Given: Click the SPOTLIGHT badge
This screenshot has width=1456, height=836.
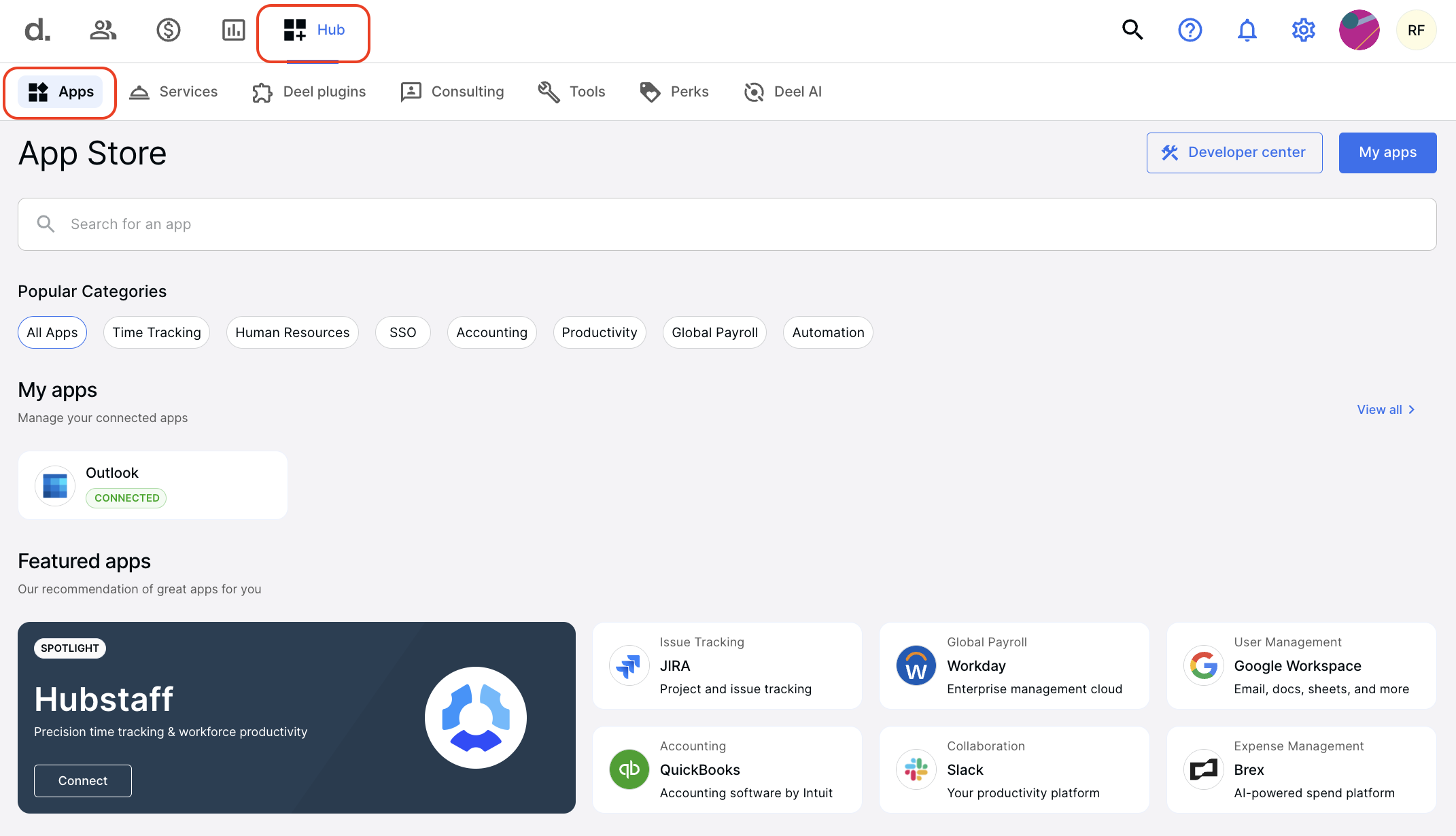Looking at the screenshot, I should [x=70, y=648].
